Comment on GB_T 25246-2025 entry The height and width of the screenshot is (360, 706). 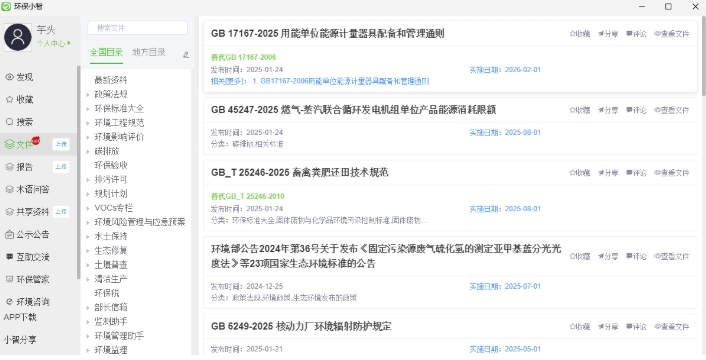(636, 173)
